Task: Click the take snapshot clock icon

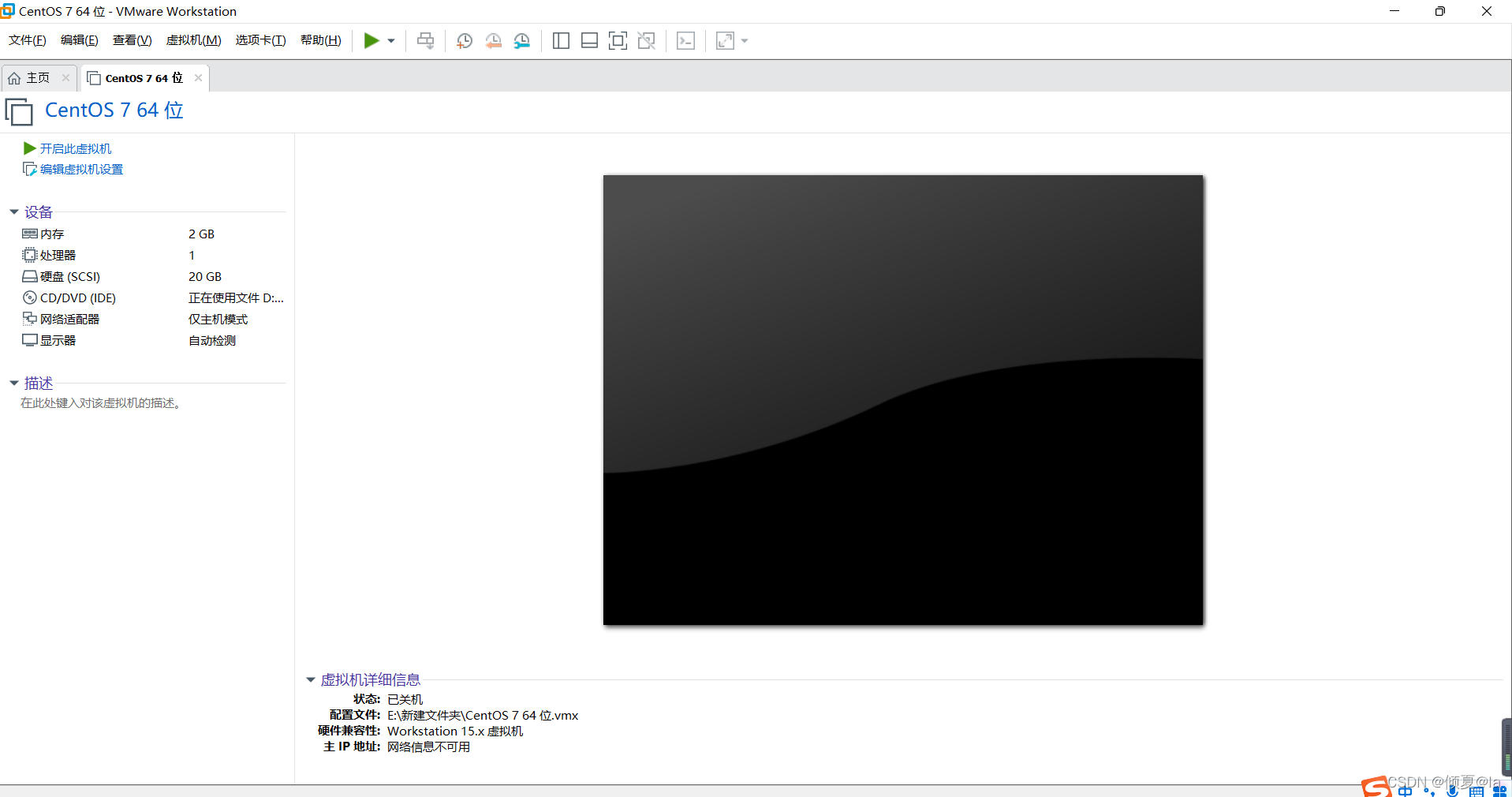Action: (x=465, y=41)
